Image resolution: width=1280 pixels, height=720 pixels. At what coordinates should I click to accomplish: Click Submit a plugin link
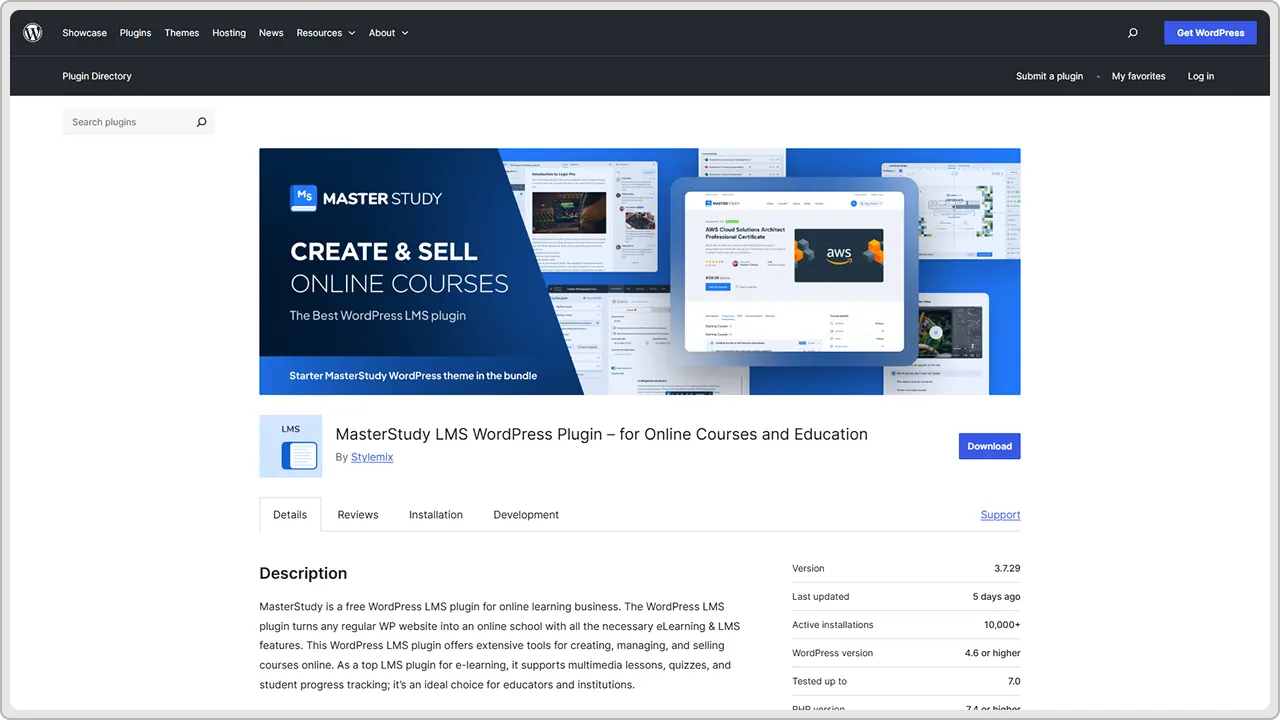click(x=1049, y=76)
